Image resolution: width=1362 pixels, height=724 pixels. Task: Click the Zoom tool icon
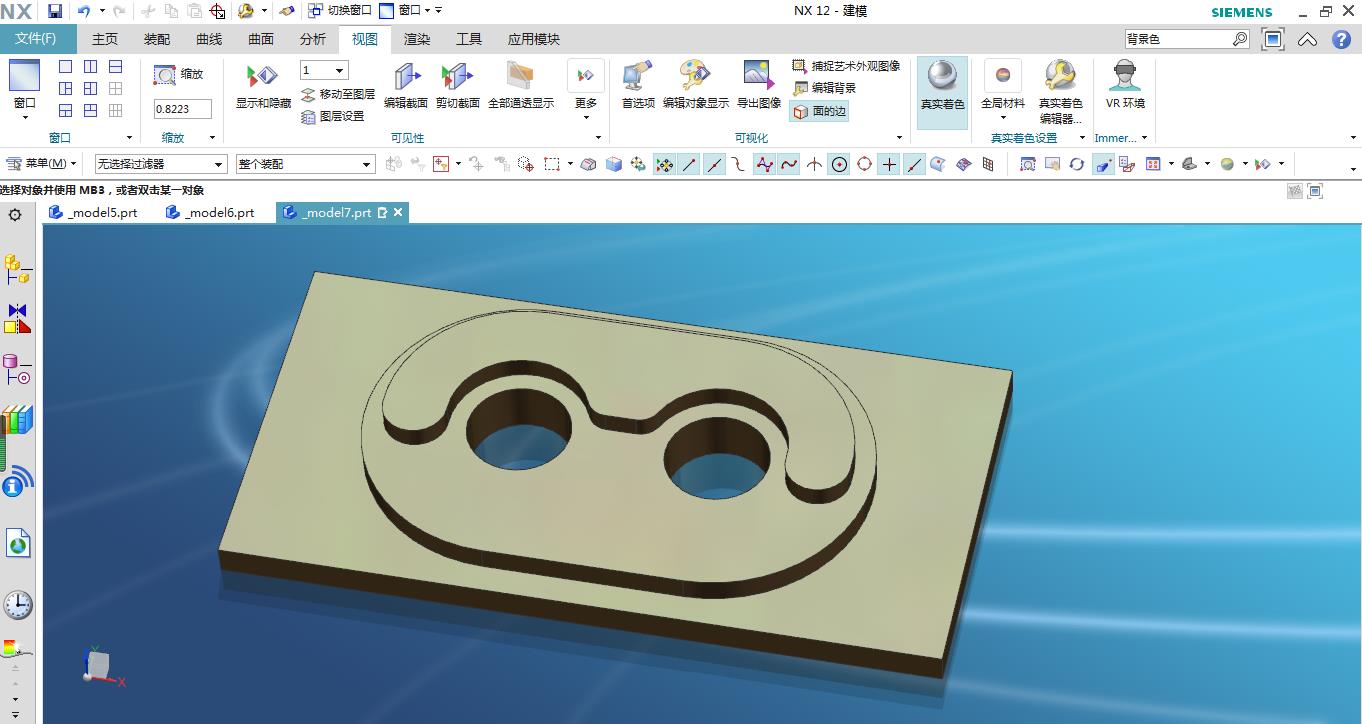(x=165, y=75)
